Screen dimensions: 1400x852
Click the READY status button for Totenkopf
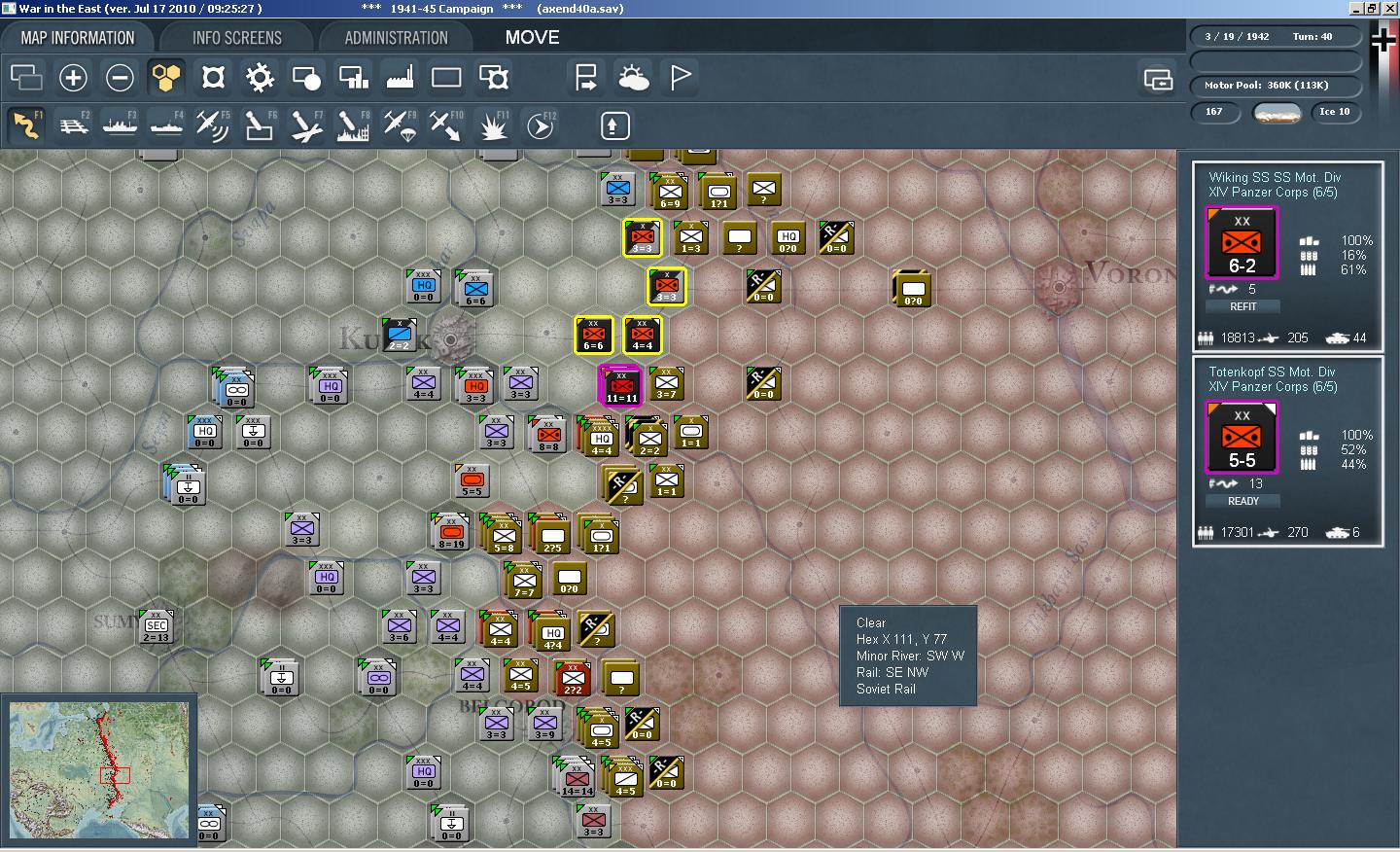[1242, 501]
